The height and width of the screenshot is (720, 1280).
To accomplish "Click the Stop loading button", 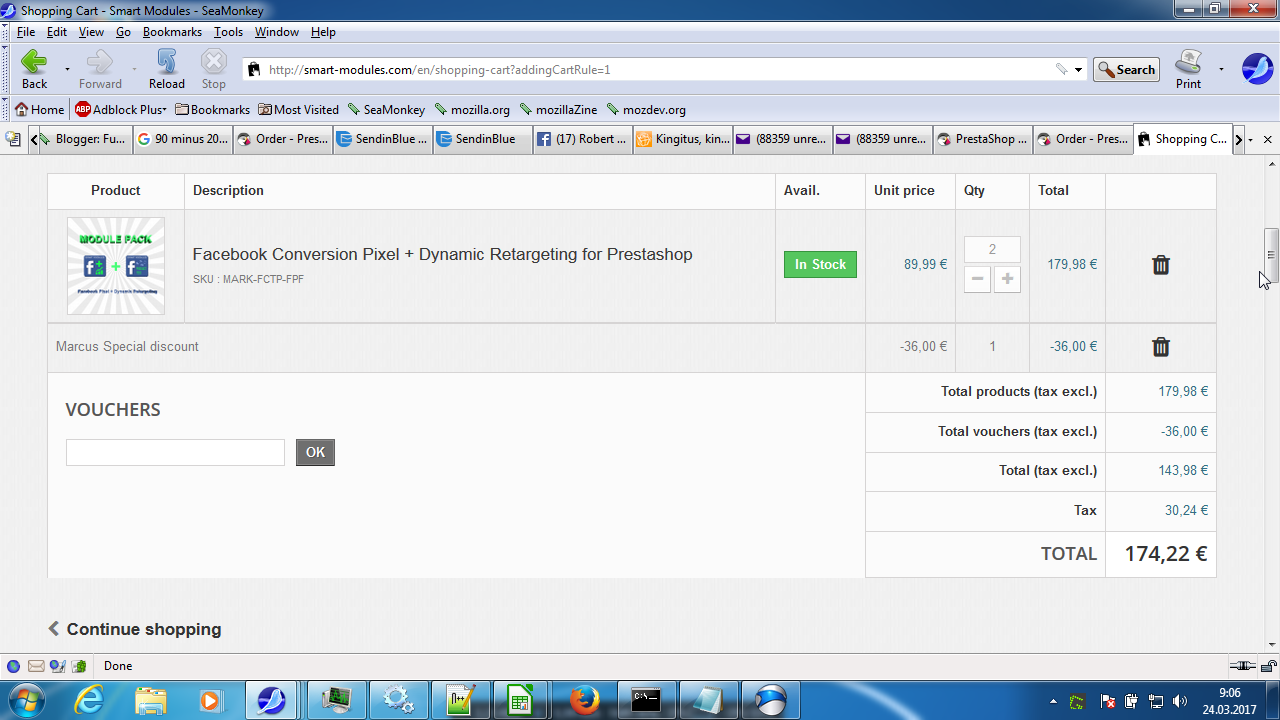I will tap(214, 69).
